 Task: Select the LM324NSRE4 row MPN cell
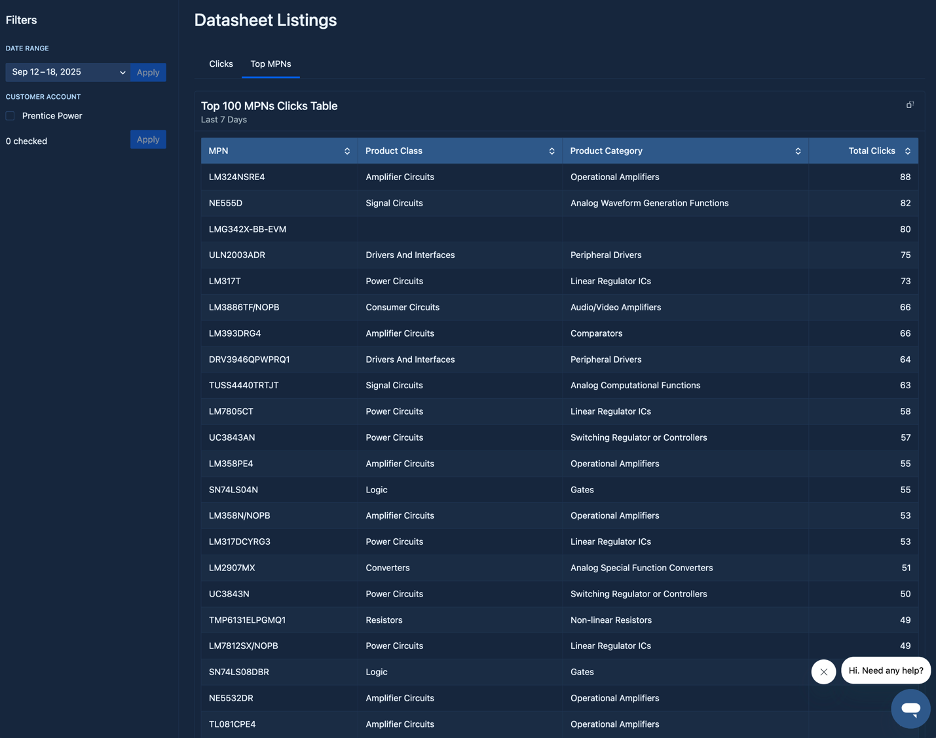pyautogui.click(x=237, y=177)
